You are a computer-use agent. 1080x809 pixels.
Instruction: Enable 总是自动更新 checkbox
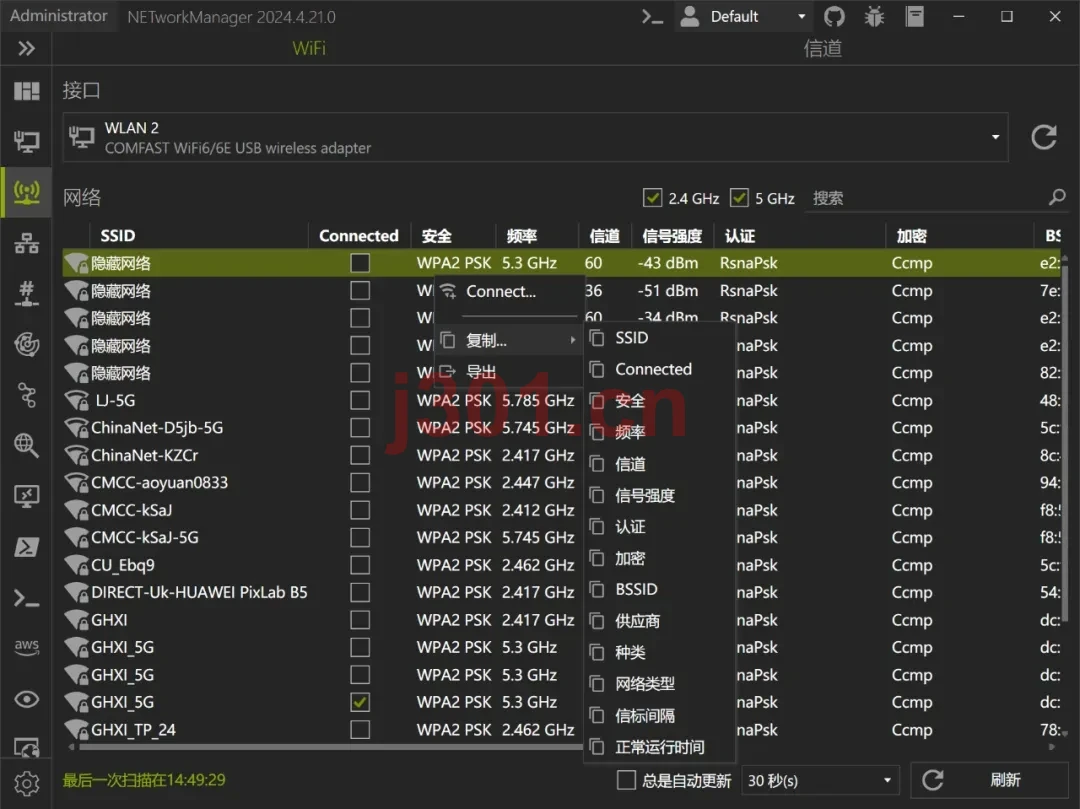coord(626,780)
